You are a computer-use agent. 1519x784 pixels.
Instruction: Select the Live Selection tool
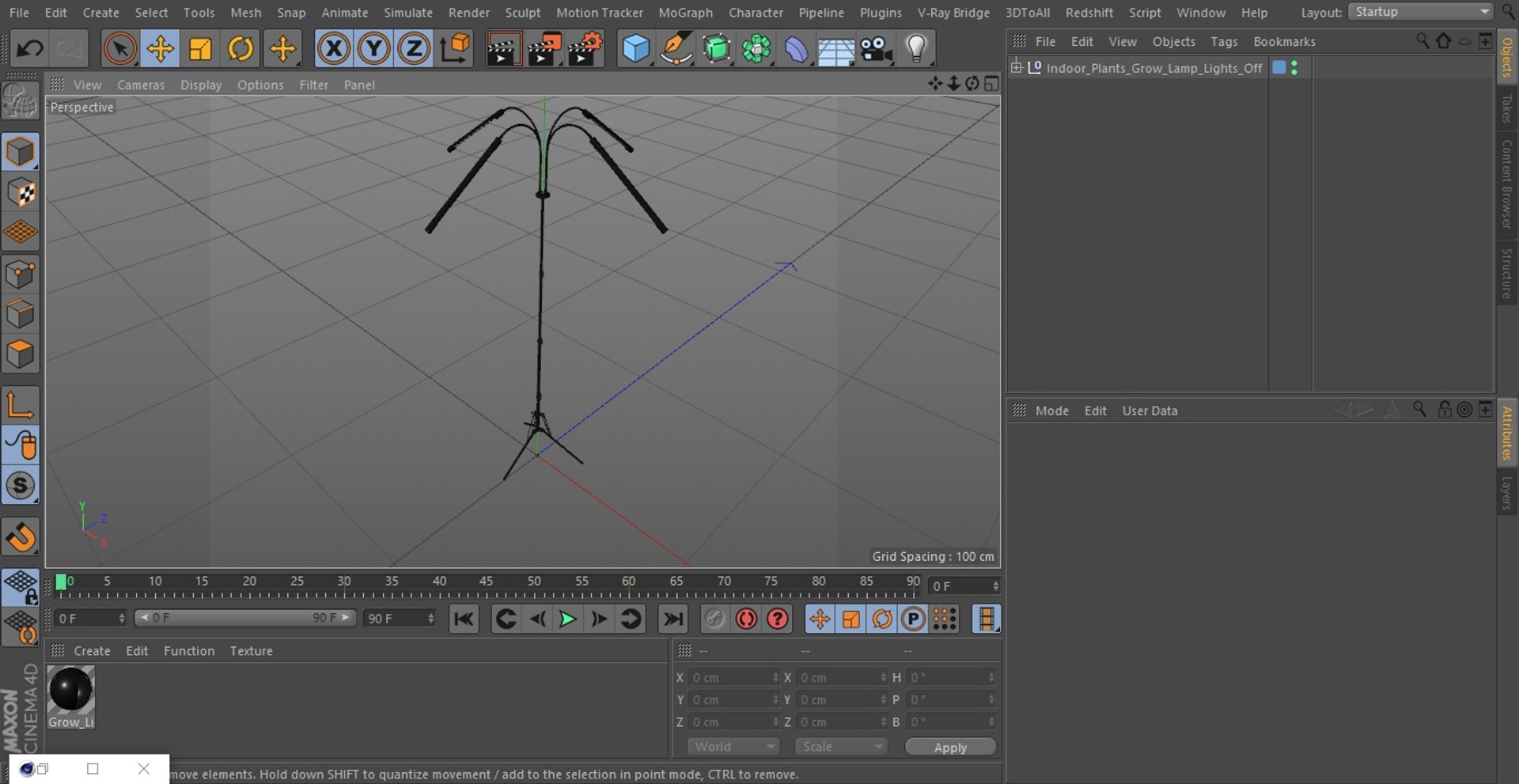pos(120,49)
